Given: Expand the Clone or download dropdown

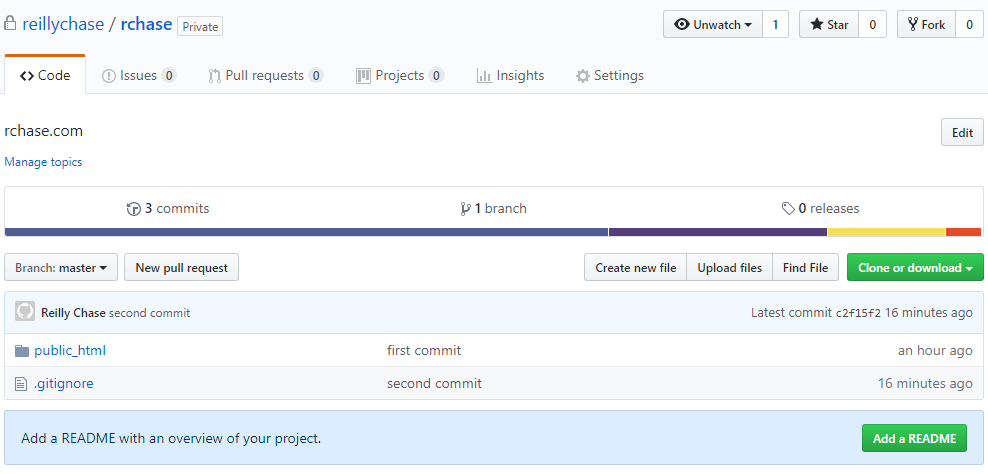Looking at the screenshot, I should 915,268.
